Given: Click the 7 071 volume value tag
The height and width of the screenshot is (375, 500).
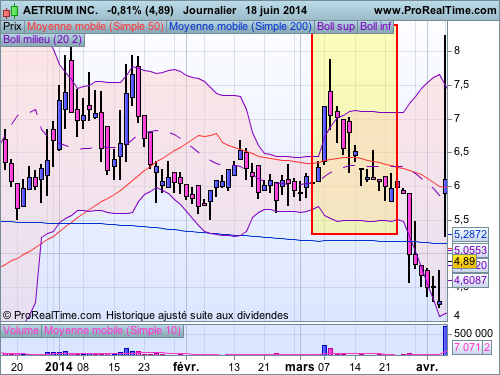Looking at the screenshot, I should [x=467, y=347].
